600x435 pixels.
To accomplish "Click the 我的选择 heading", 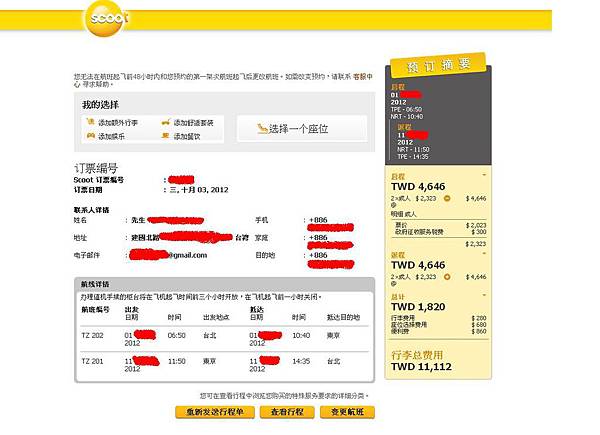I will pyautogui.click(x=100, y=105).
